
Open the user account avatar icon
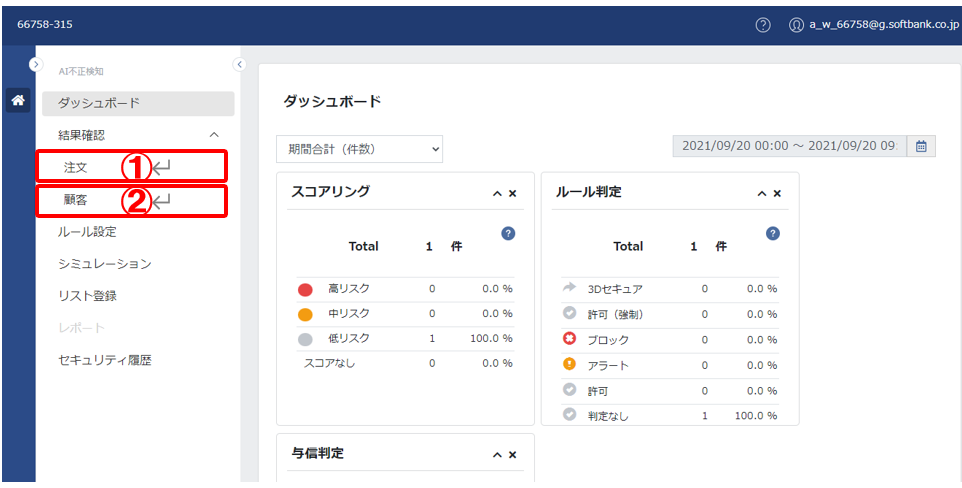point(796,25)
